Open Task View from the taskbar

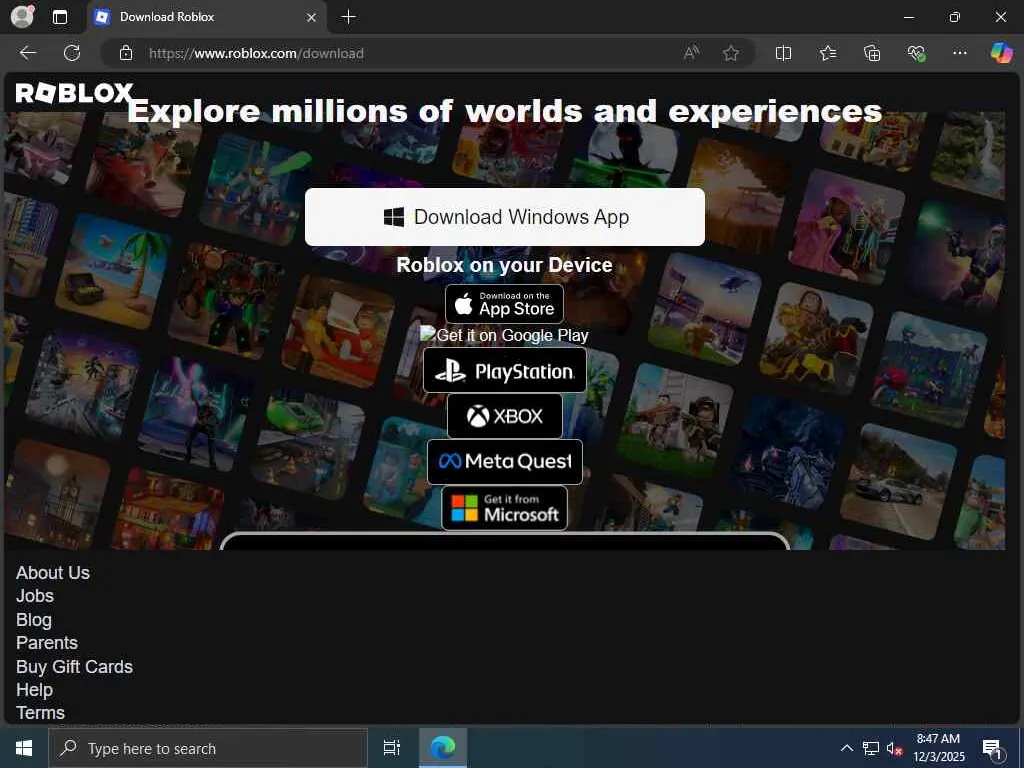(x=392, y=748)
